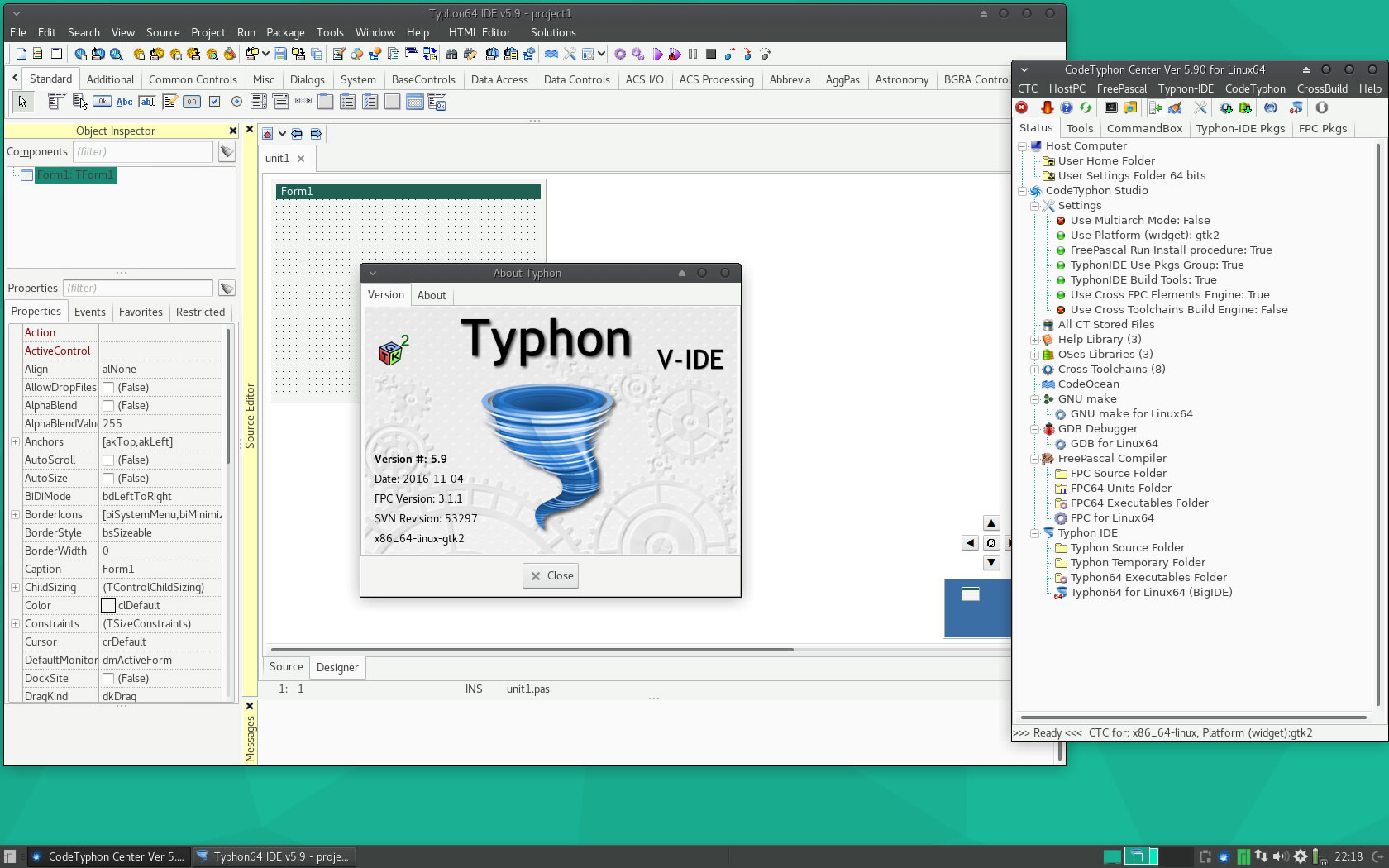
Task: Switch to the Designer tab
Action: click(x=337, y=667)
